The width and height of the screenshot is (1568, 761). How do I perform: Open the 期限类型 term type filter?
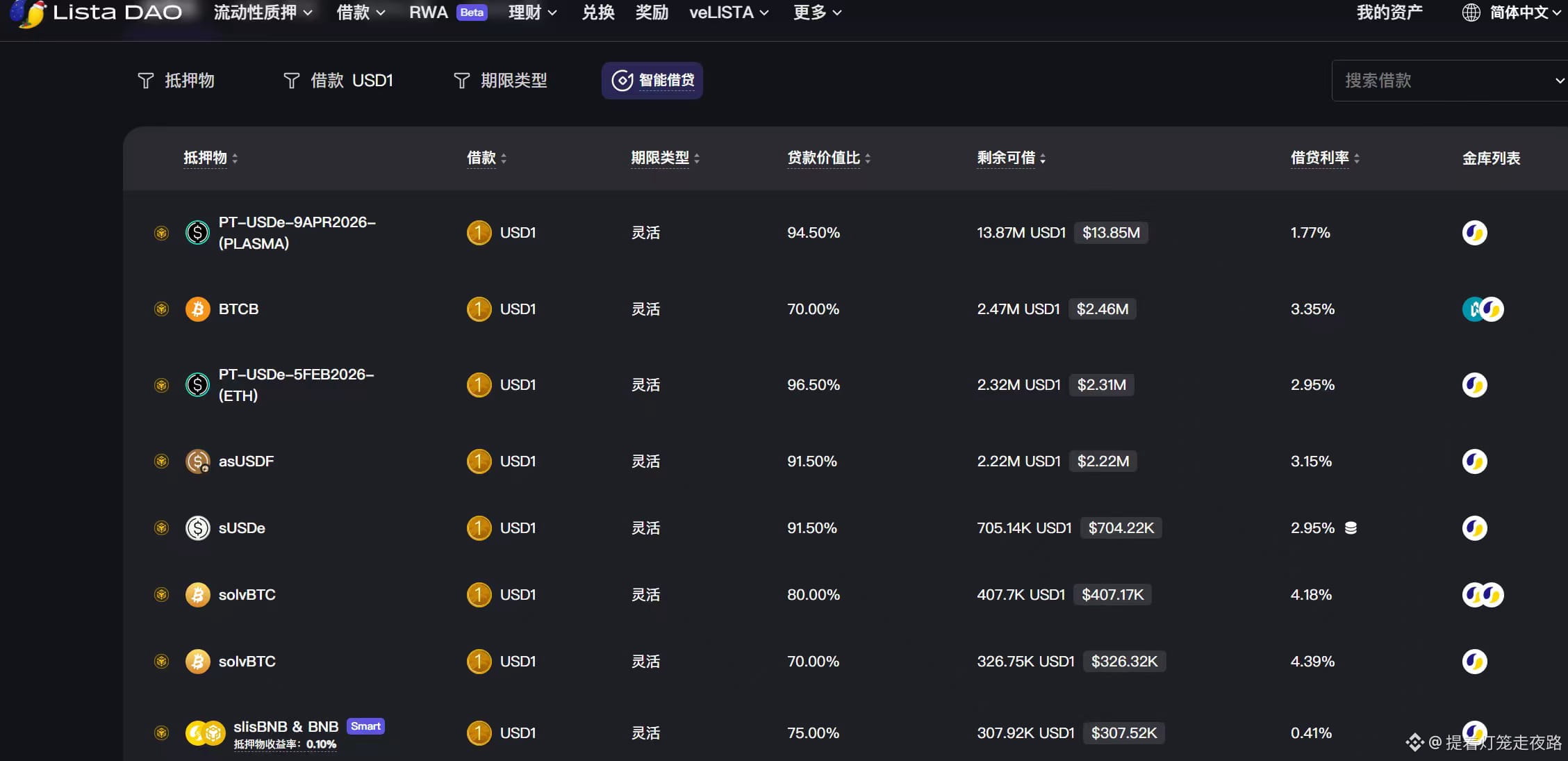click(500, 81)
